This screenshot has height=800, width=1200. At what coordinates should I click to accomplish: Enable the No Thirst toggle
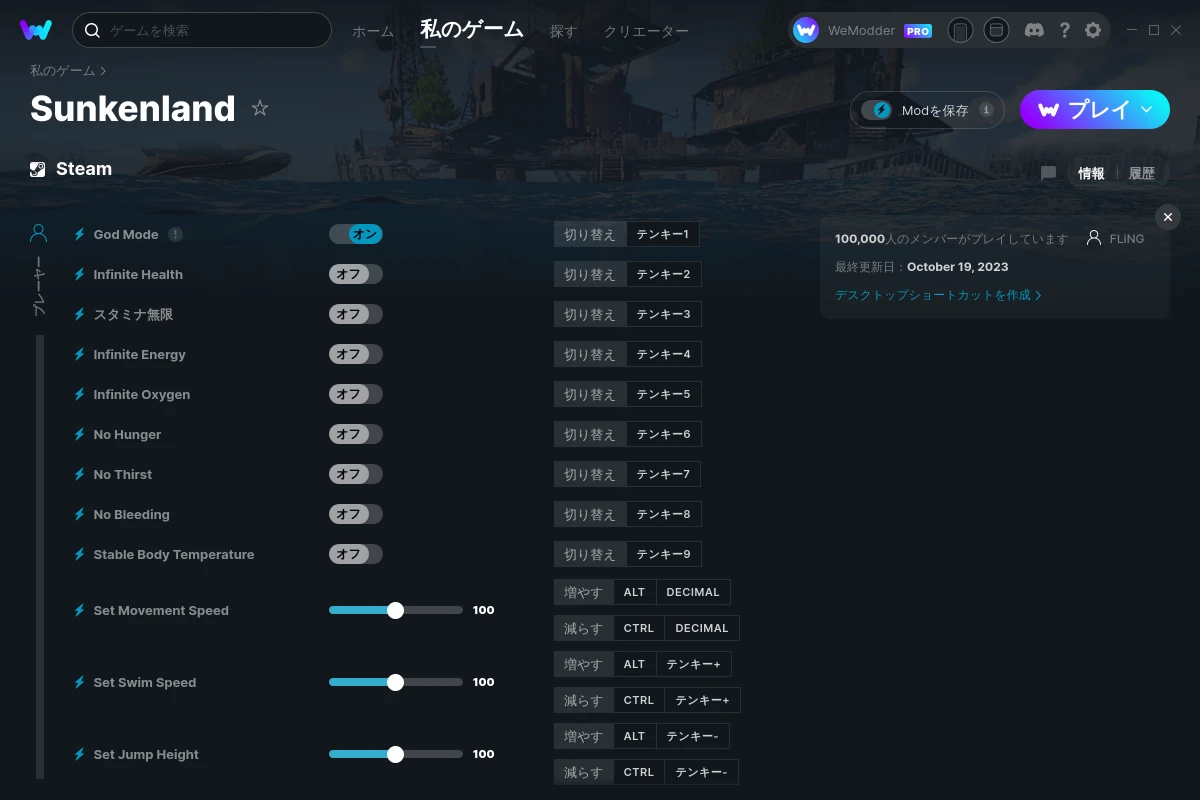[x=356, y=474]
